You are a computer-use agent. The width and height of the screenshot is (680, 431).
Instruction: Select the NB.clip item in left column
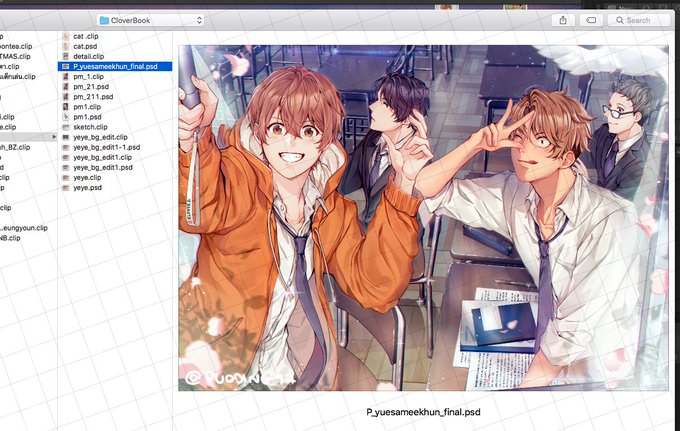pyautogui.click(x=10, y=238)
